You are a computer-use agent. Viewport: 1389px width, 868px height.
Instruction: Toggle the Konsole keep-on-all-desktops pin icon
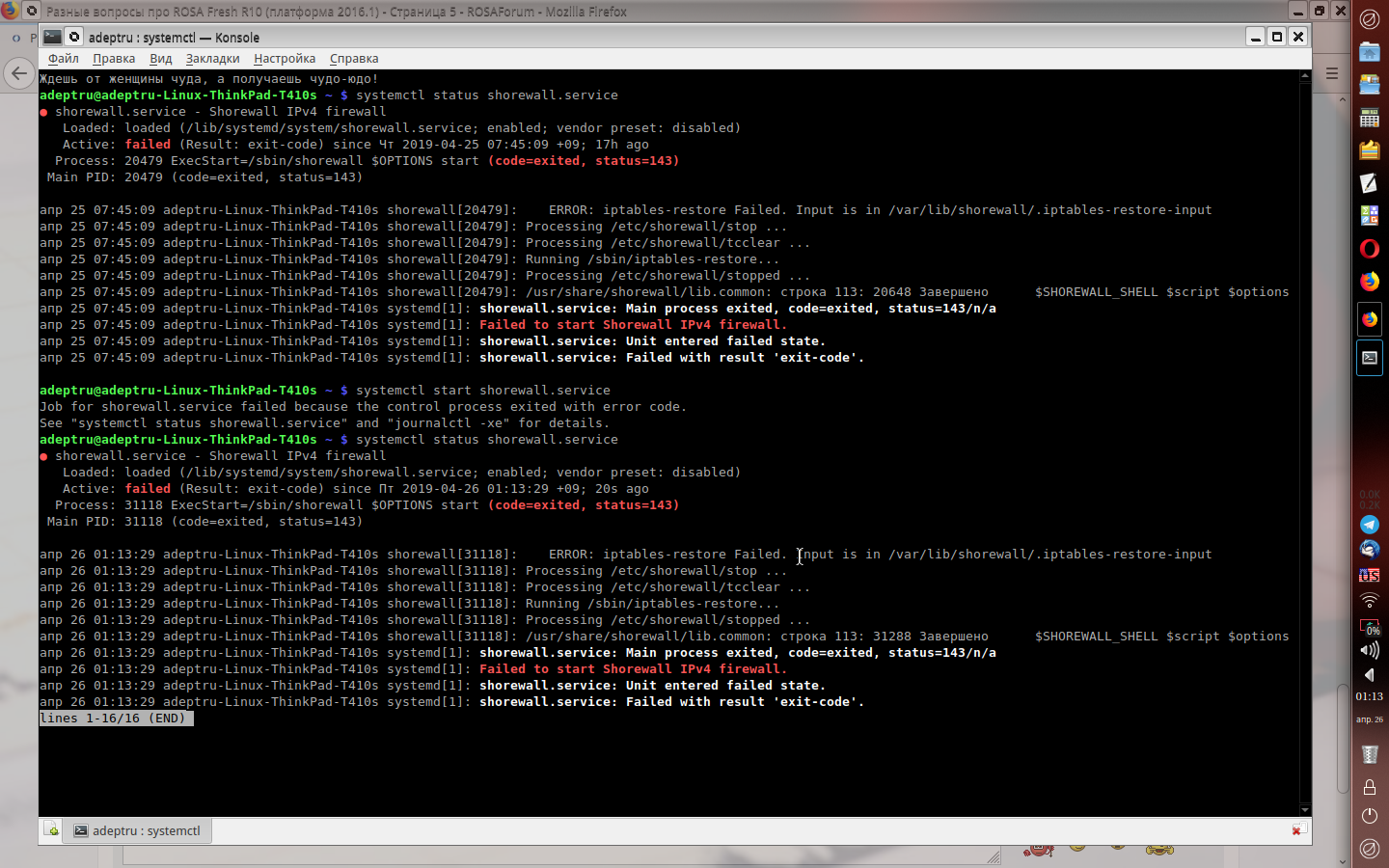point(74,37)
